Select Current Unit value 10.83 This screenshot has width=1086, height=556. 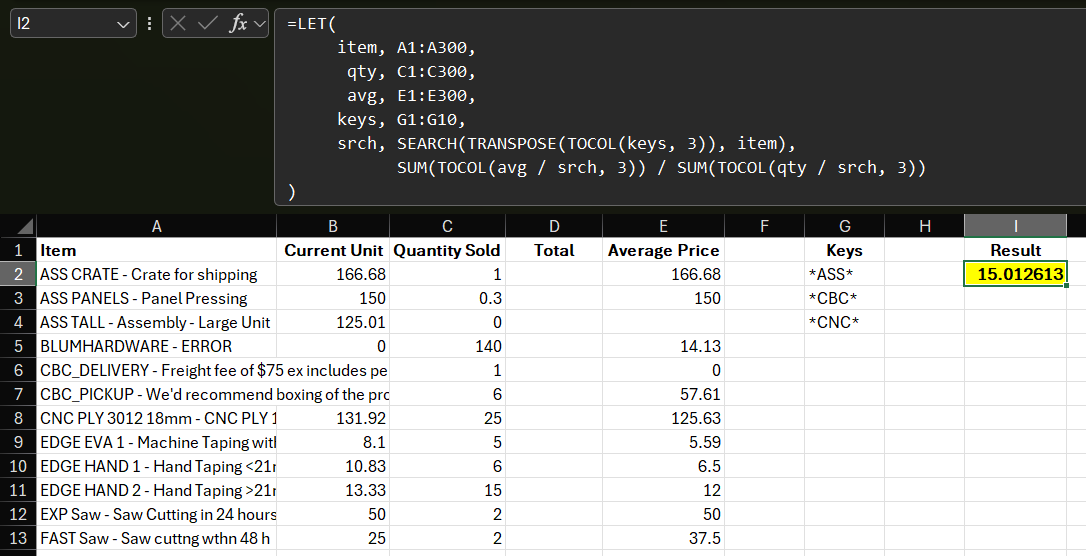pyautogui.click(x=333, y=466)
